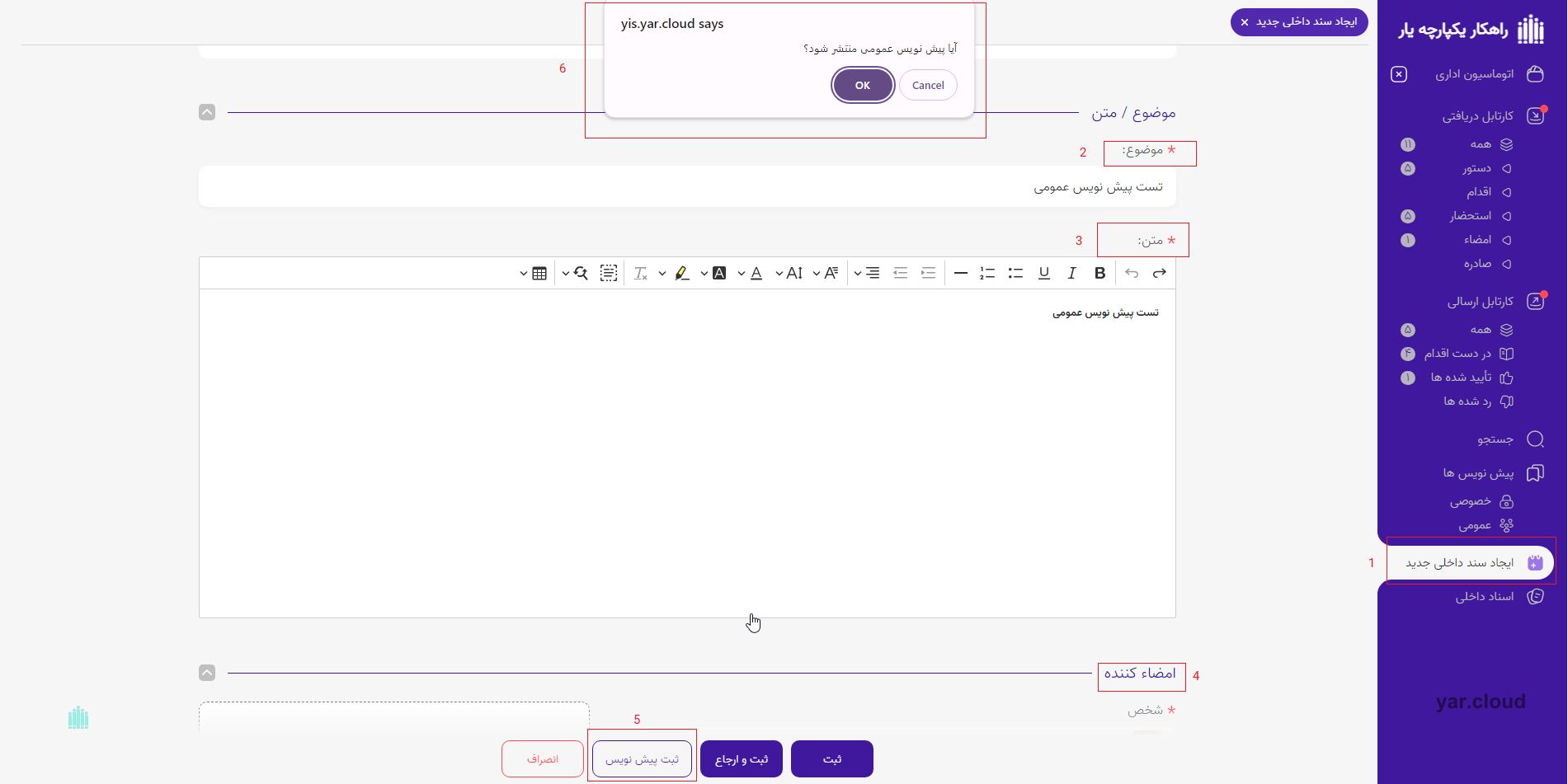The height and width of the screenshot is (784, 1568).
Task: Open the font color dropdown arrow
Action: (741, 273)
